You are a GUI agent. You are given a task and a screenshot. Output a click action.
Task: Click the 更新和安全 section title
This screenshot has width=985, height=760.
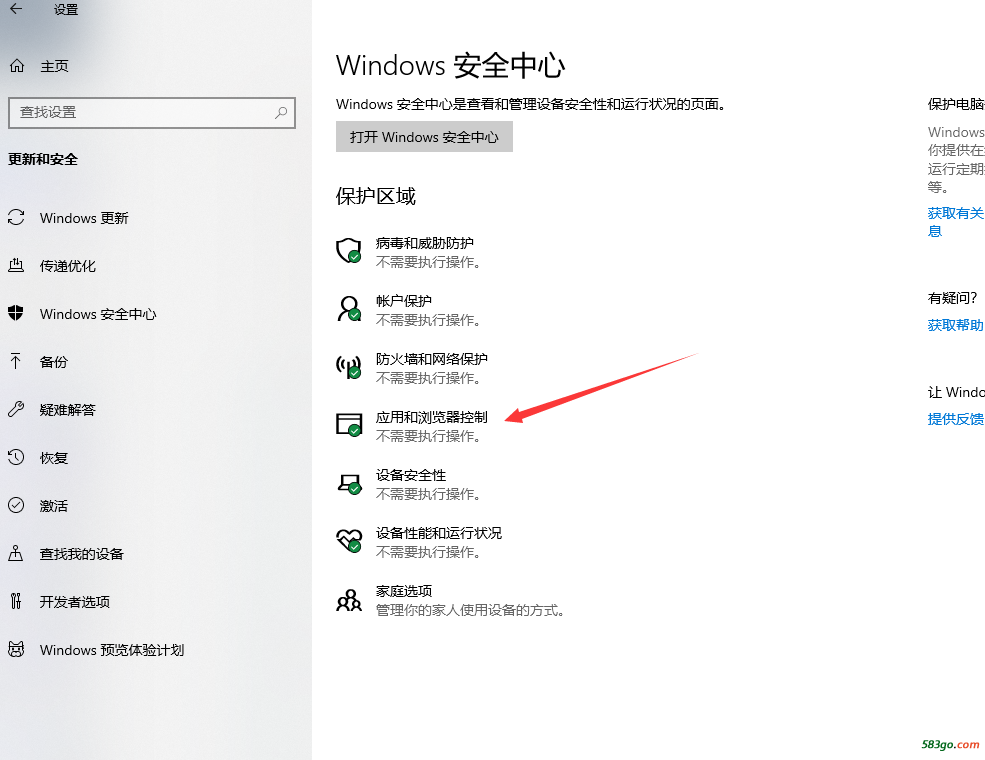43,160
